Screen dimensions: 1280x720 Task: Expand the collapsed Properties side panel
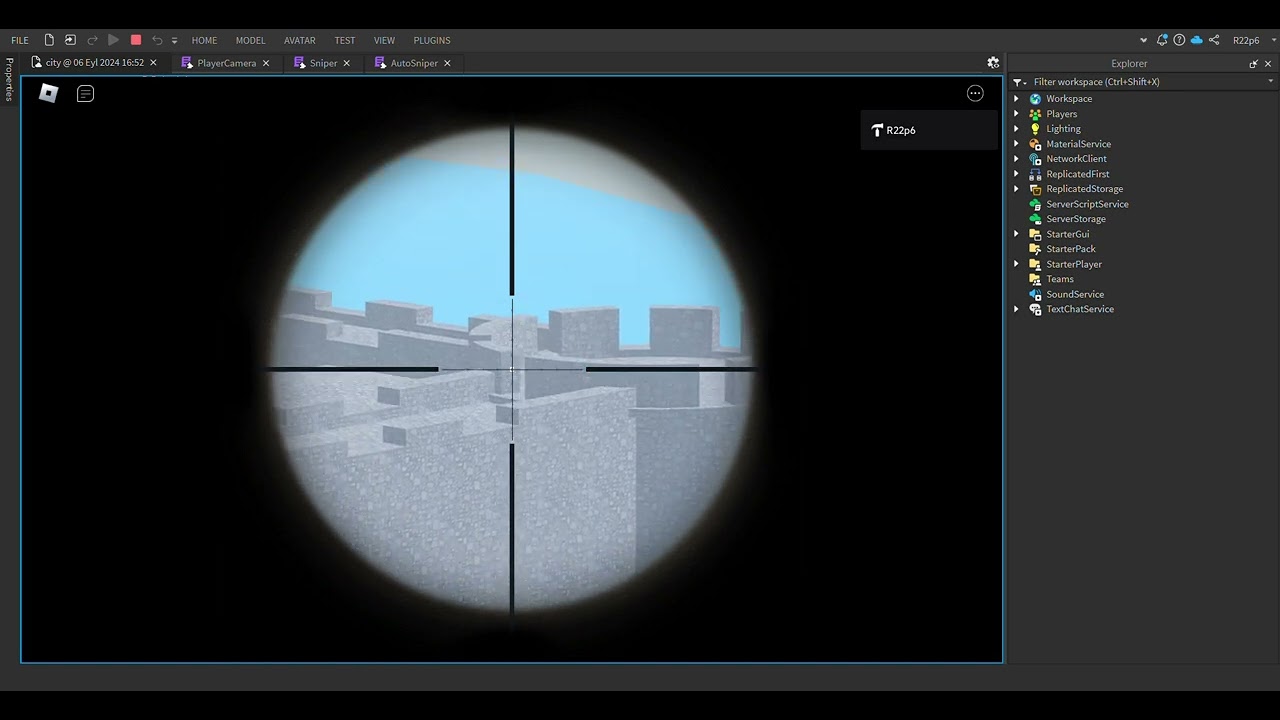[9, 79]
